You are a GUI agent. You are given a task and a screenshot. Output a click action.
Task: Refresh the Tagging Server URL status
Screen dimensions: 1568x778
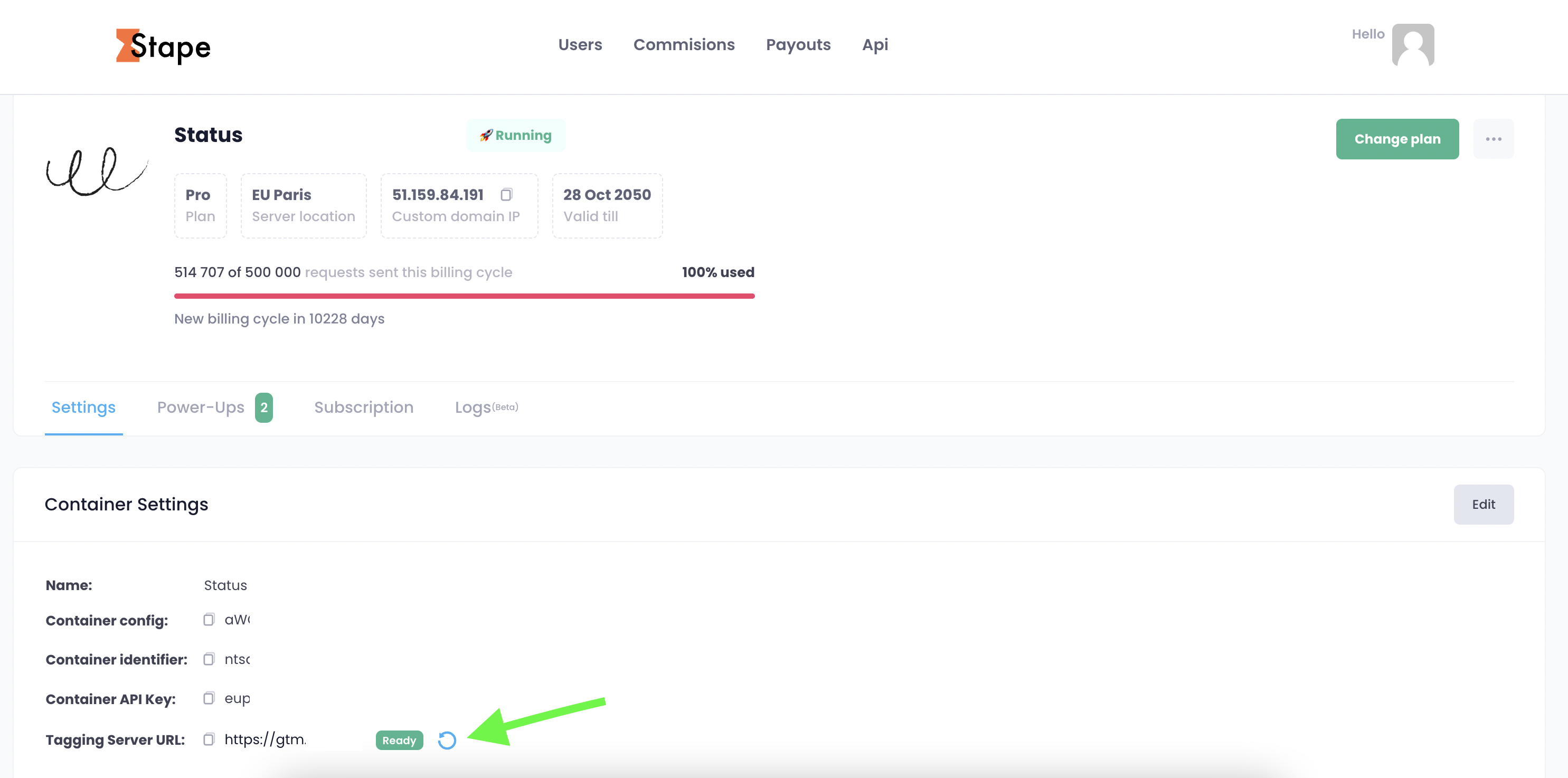pyautogui.click(x=447, y=739)
